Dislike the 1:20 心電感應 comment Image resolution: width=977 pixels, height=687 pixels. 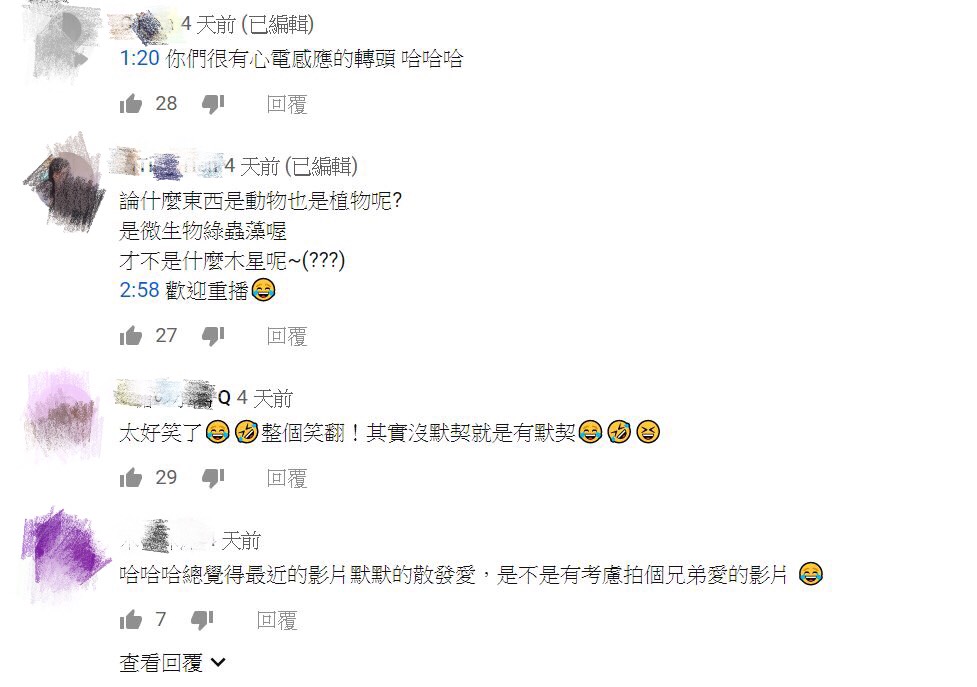(x=213, y=104)
